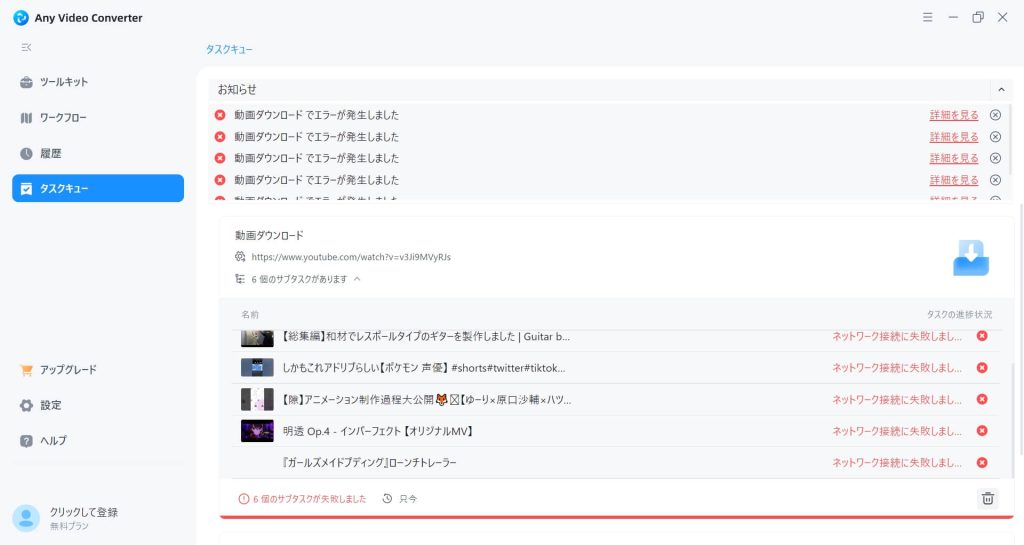
Task: Collapse the 6 個のサブタスク list chevron
Action: (357, 279)
